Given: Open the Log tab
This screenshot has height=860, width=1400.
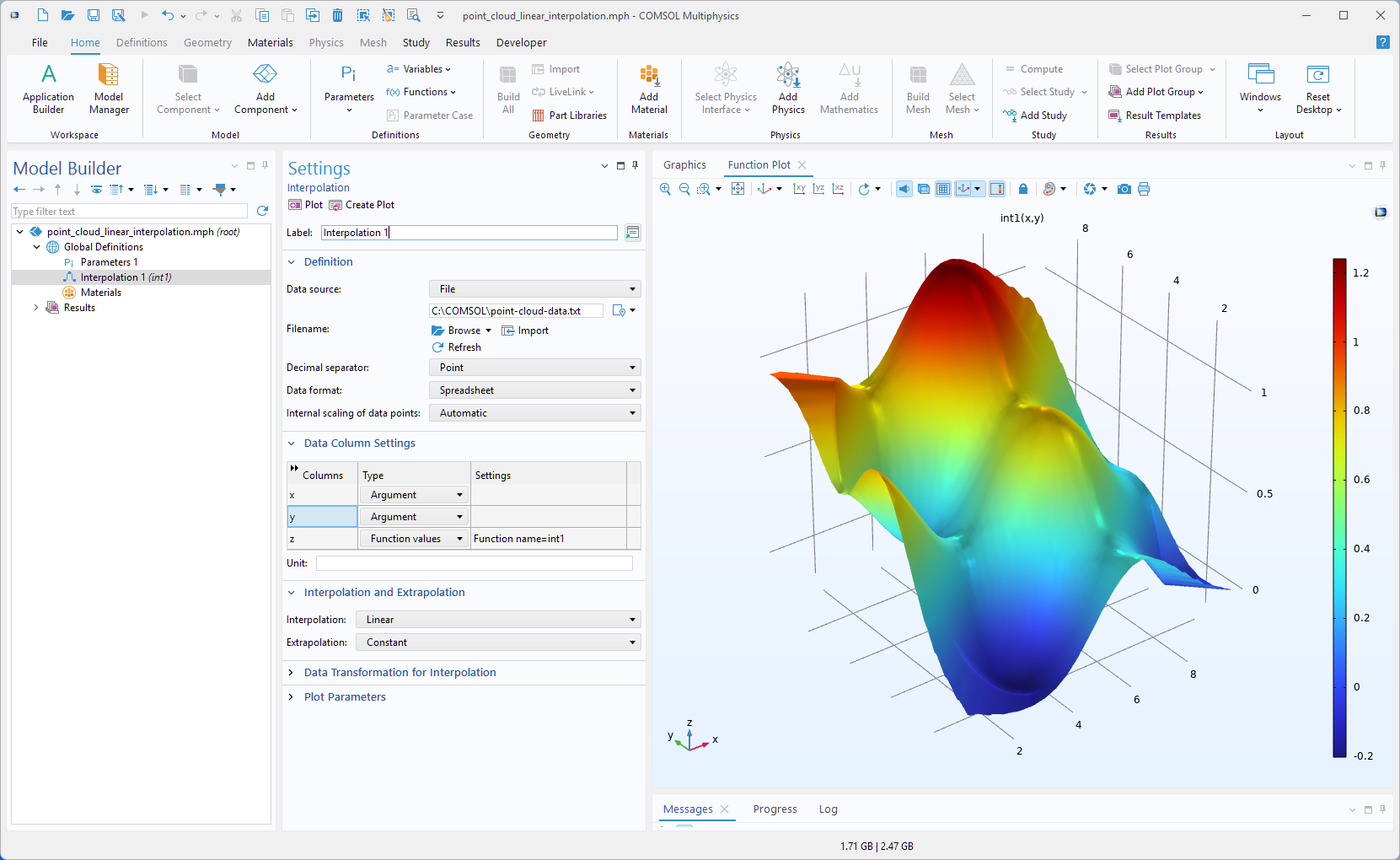Looking at the screenshot, I should (x=829, y=809).
